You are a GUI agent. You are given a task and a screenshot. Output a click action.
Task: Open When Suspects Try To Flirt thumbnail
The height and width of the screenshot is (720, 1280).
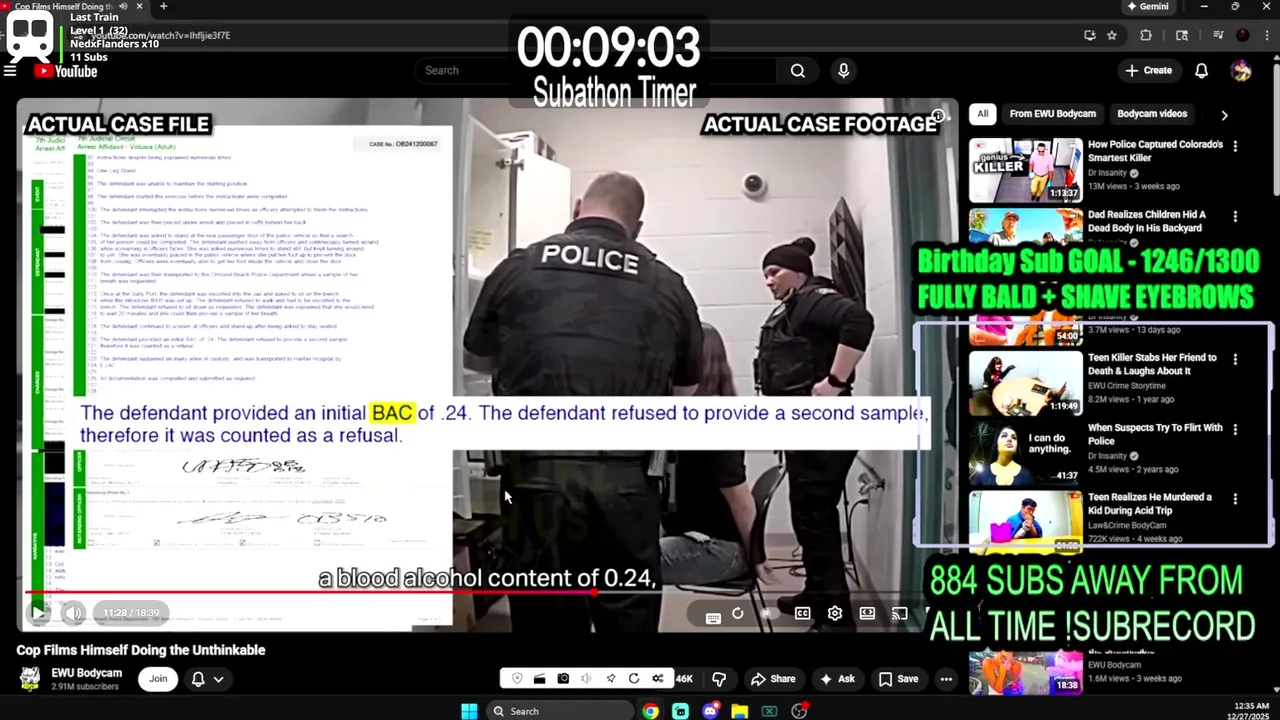click(x=1025, y=453)
